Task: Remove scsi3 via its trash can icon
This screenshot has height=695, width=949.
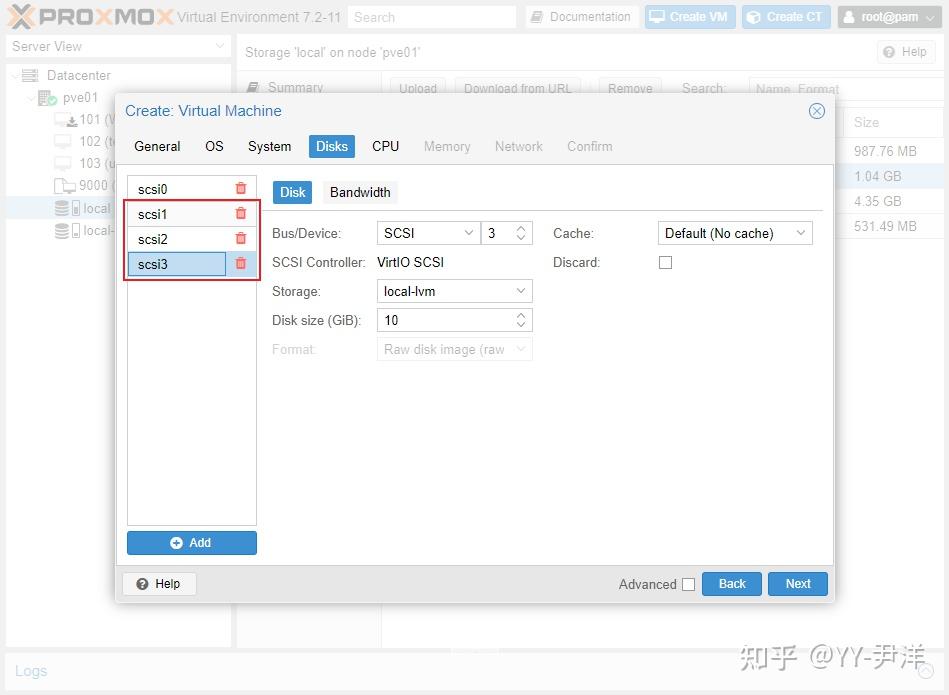Action: (240, 264)
